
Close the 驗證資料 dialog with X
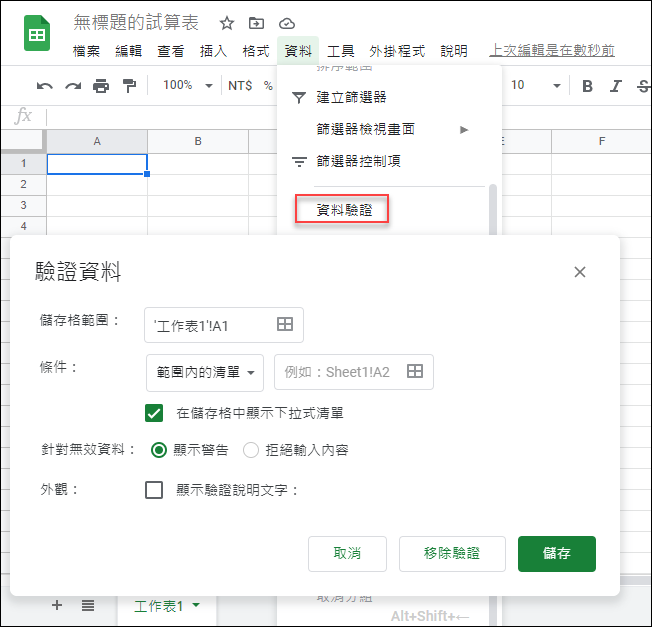click(x=580, y=272)
